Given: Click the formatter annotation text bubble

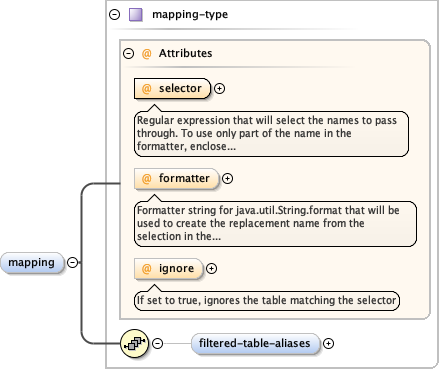Looking at the screenshot, I should pos(275,224).
